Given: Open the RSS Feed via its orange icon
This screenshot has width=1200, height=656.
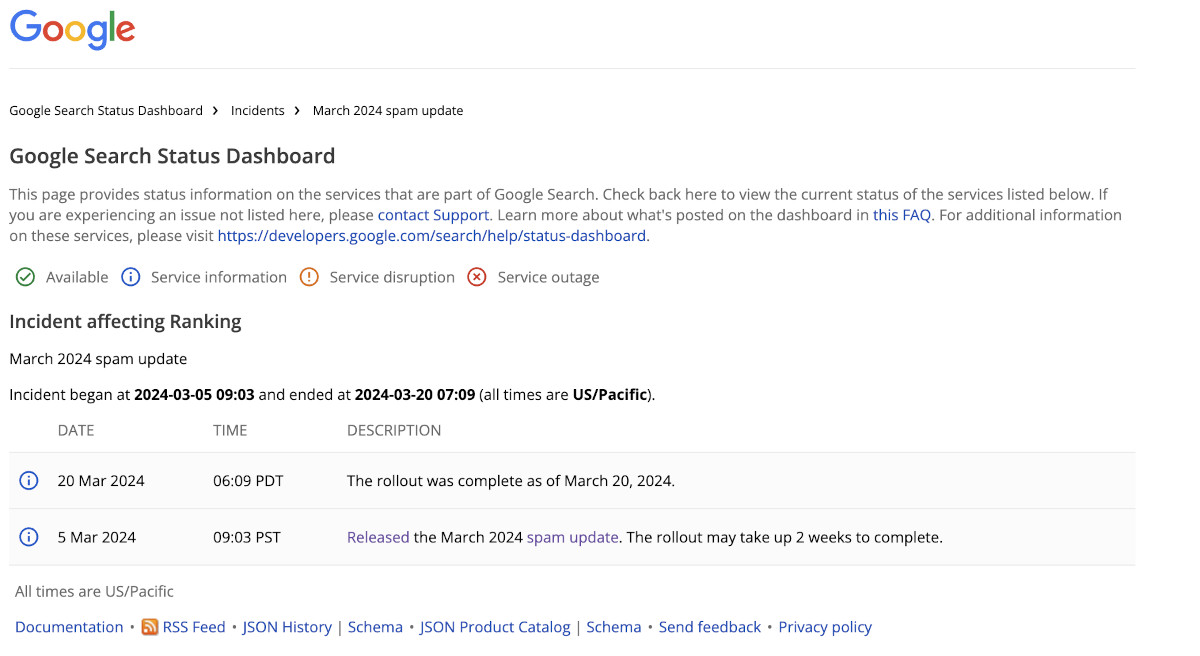Looking at the screenshot, I should click(148, 627).
